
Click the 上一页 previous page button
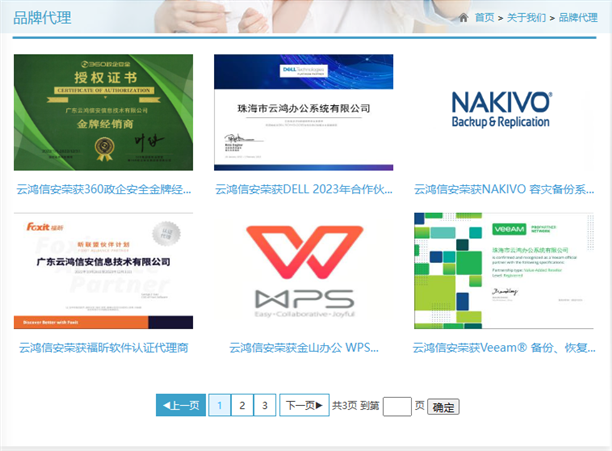181,405
